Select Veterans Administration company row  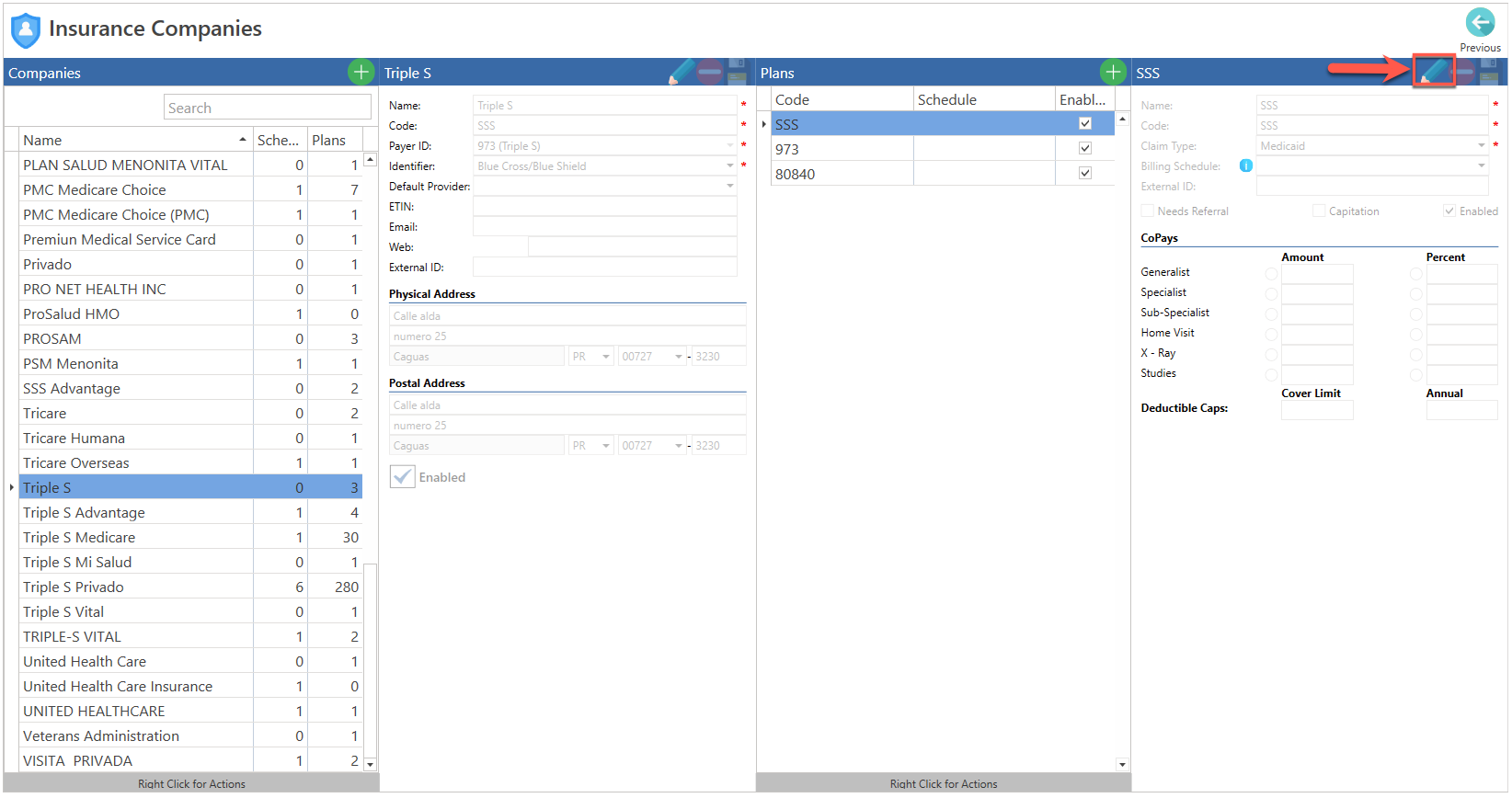190,735
